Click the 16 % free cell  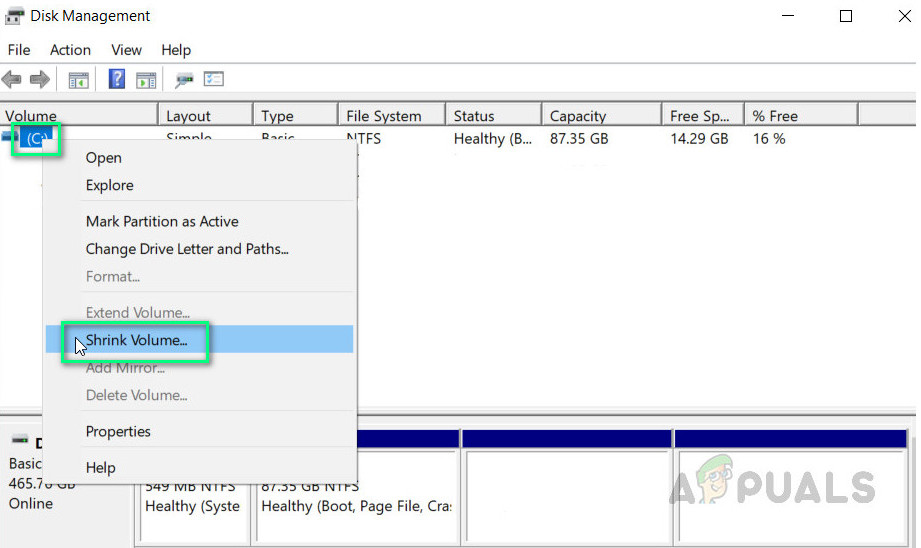pyautogui.click(x=769, y=139)
